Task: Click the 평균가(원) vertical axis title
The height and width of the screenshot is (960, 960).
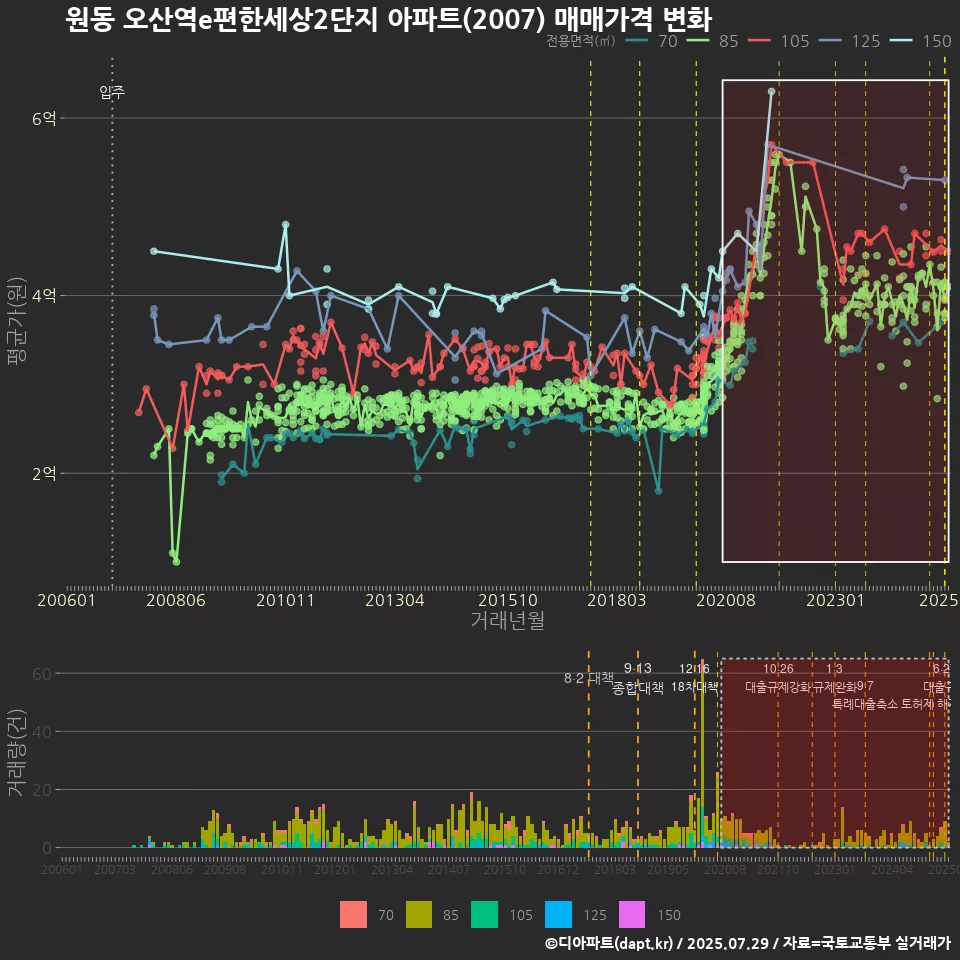Action: 17,321
